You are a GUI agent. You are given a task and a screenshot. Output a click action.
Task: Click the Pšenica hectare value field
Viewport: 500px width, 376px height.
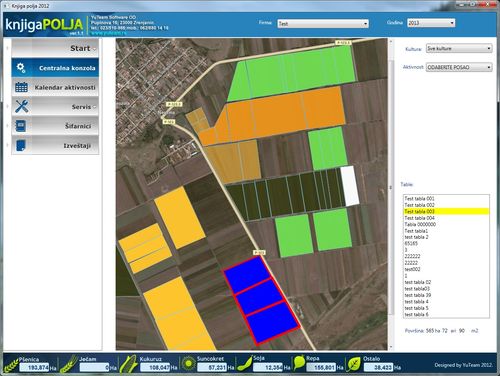point(34,368)
